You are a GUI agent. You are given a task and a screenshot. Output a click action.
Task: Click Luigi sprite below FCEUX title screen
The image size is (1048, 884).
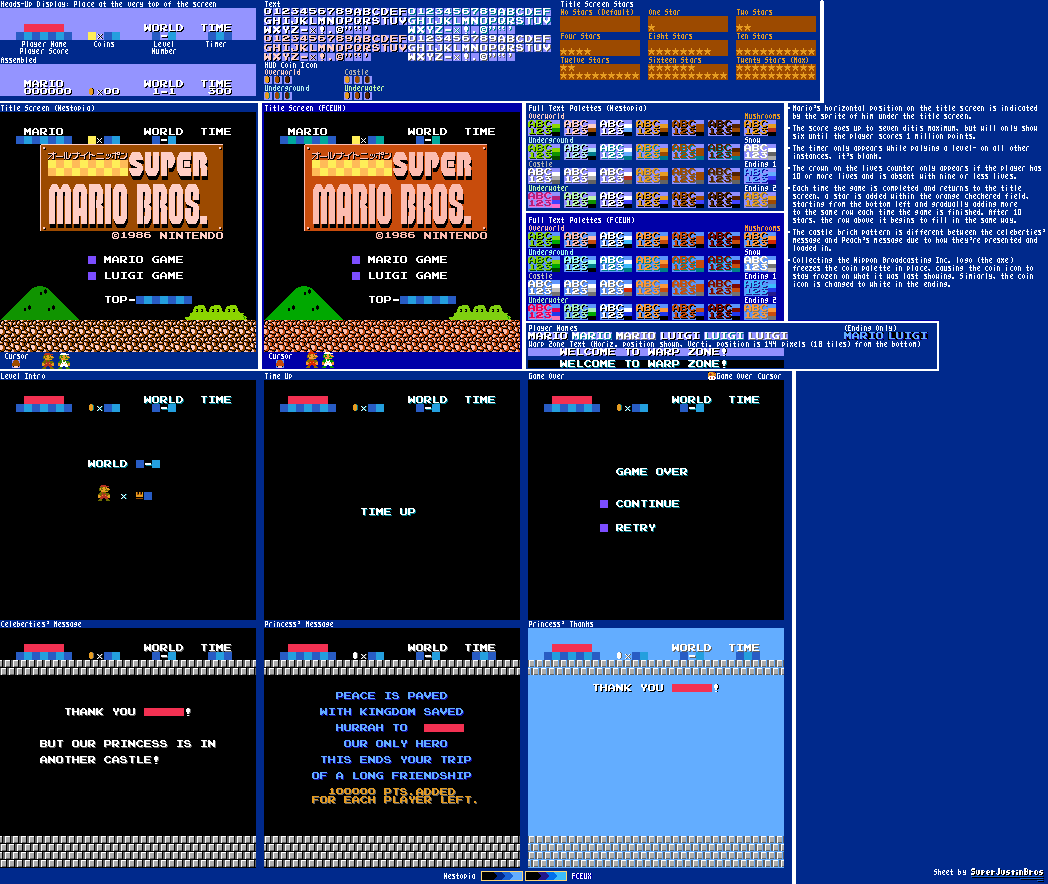point(328,361)
